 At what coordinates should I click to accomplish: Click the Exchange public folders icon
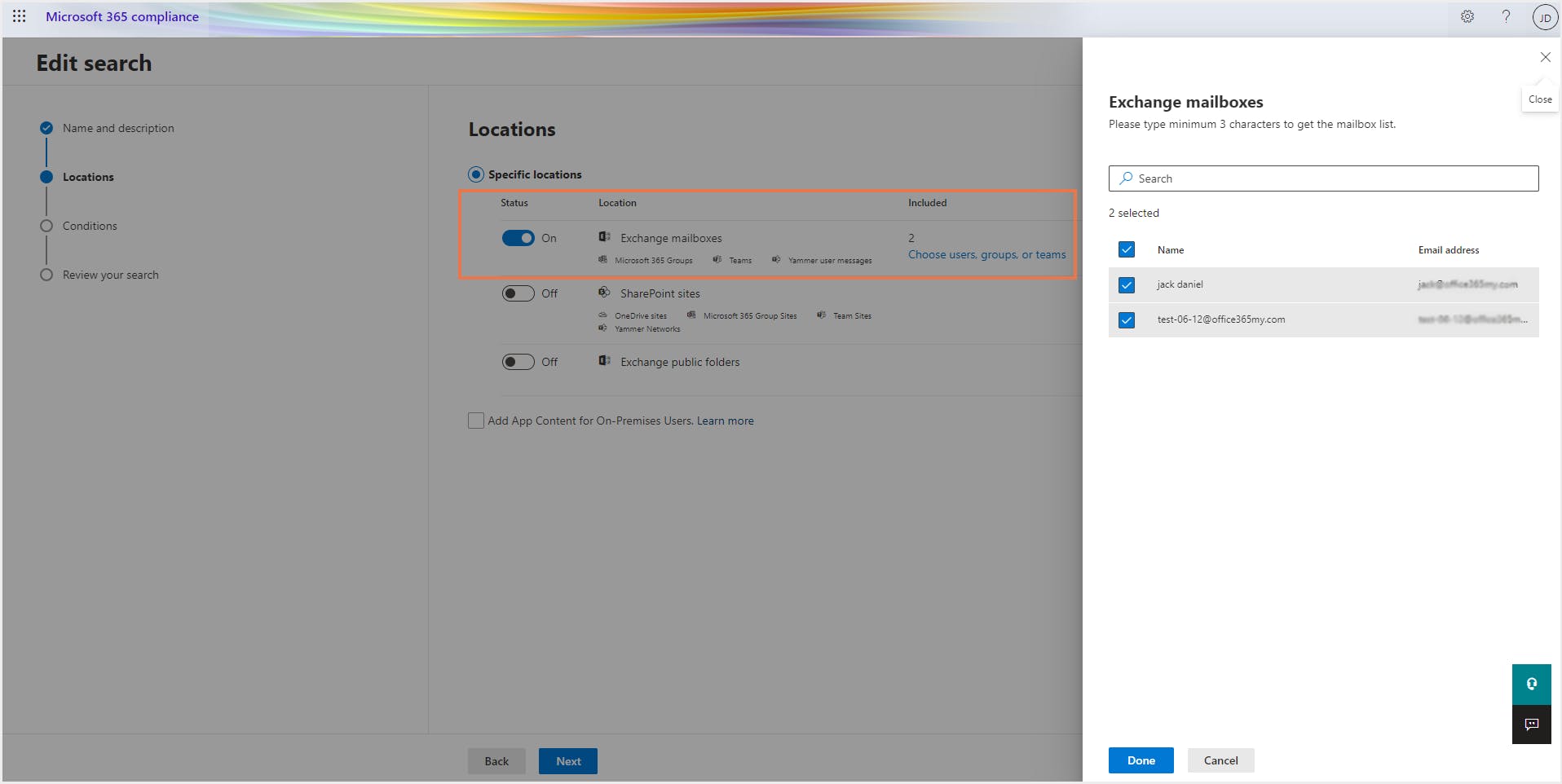pyautogui.click(x=604, y=361)
